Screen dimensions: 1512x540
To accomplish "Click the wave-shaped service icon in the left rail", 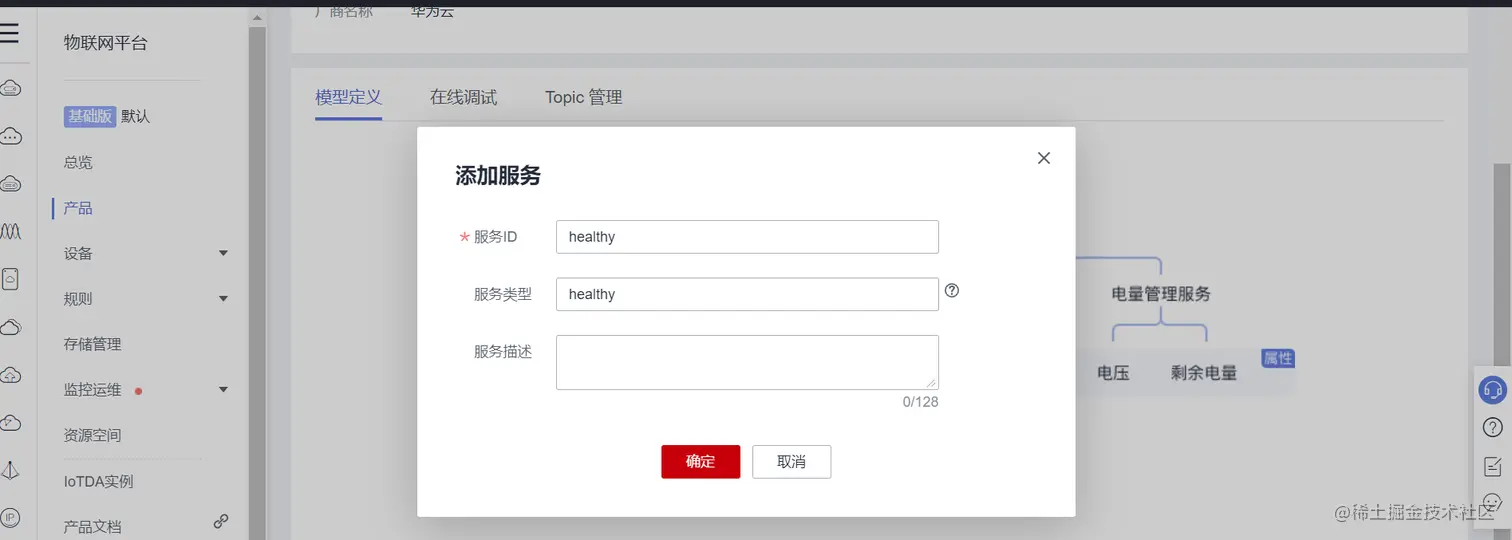I will [10, 231].
